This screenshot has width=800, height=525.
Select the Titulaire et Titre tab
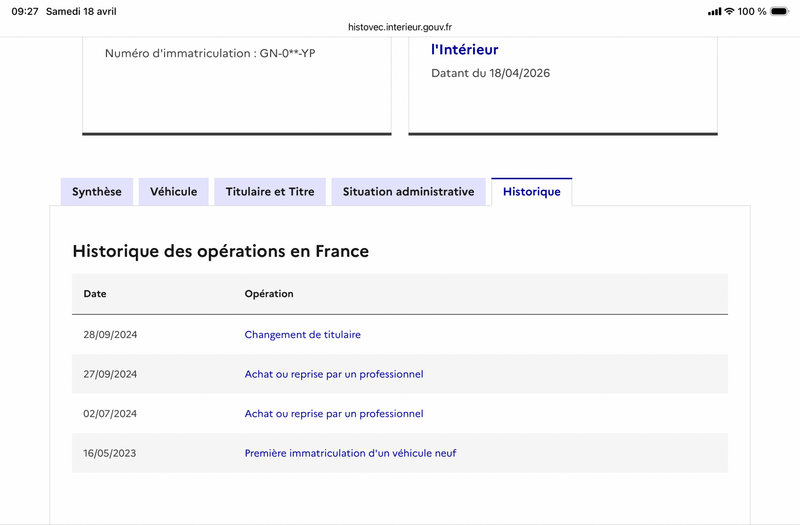(x=270, y=192)
